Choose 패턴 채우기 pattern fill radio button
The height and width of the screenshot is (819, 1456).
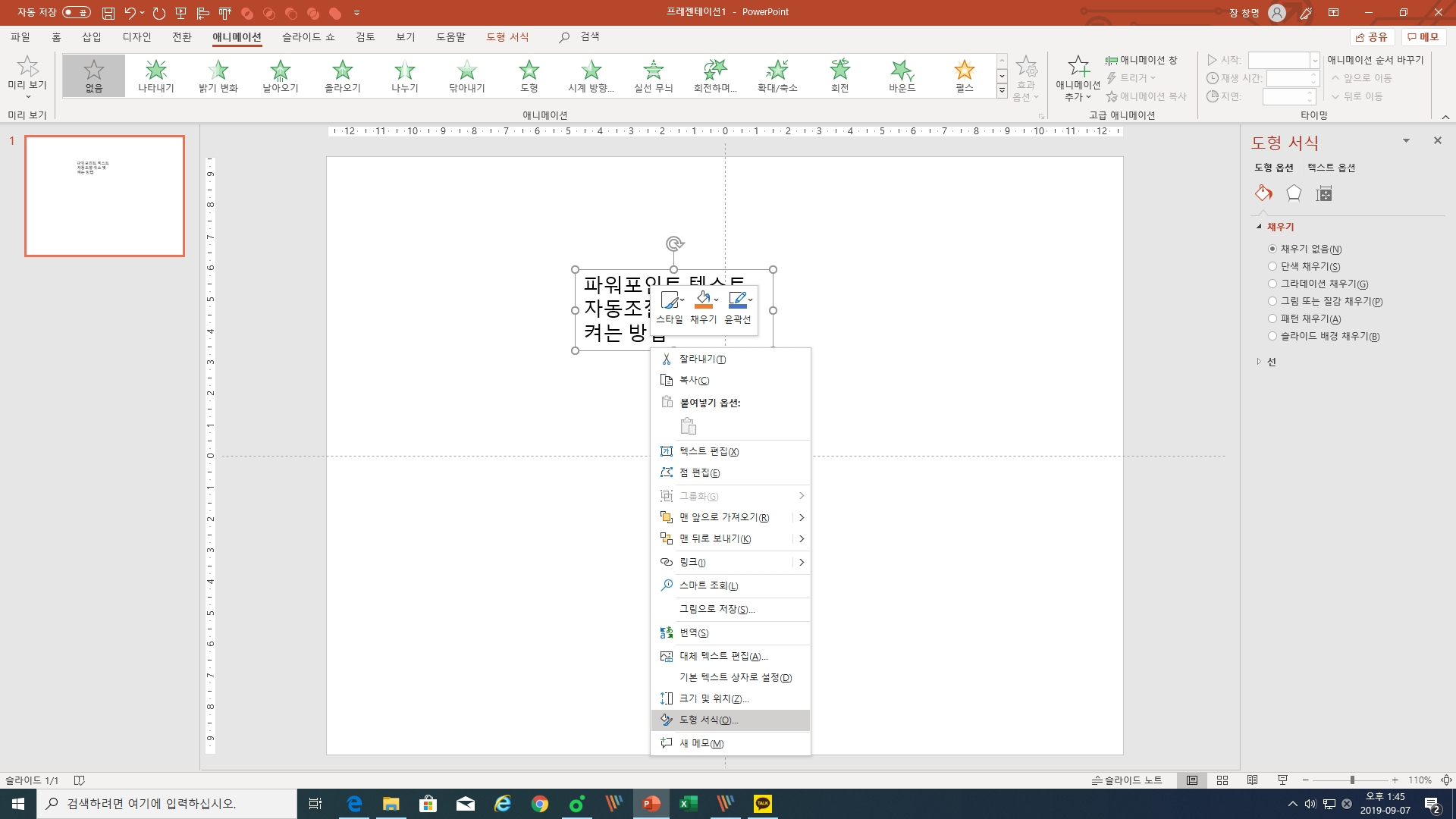[1272, 318]
